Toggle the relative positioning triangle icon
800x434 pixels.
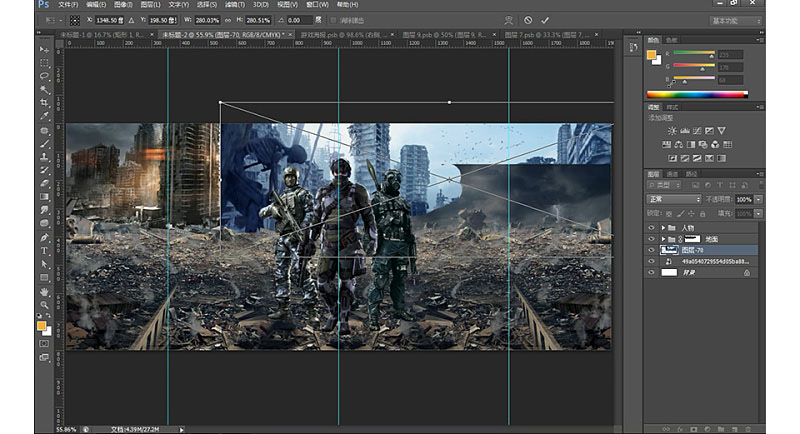coord(132,20)
